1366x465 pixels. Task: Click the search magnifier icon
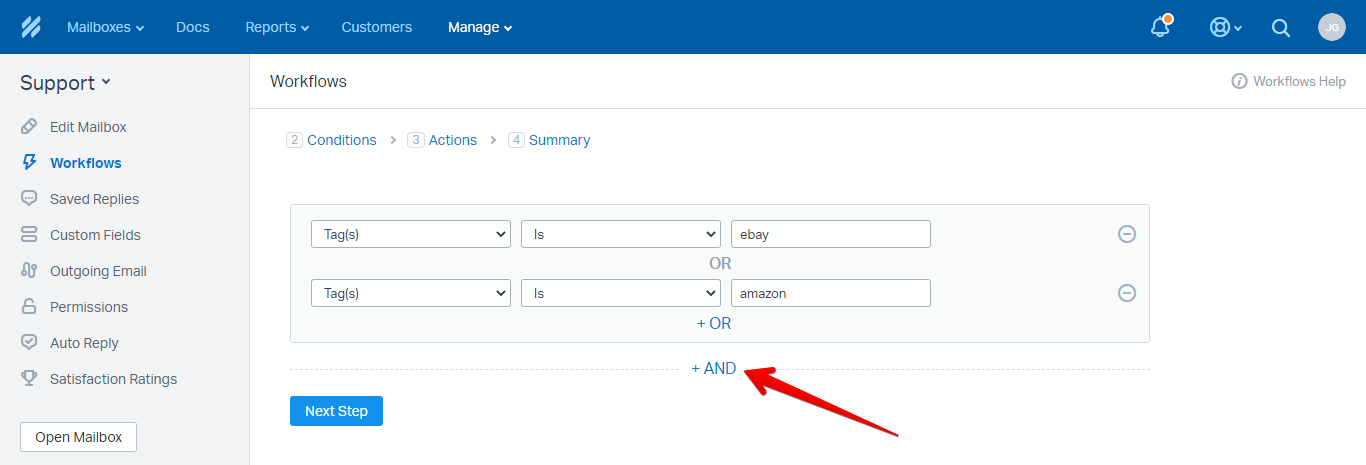coord(1281,28)
